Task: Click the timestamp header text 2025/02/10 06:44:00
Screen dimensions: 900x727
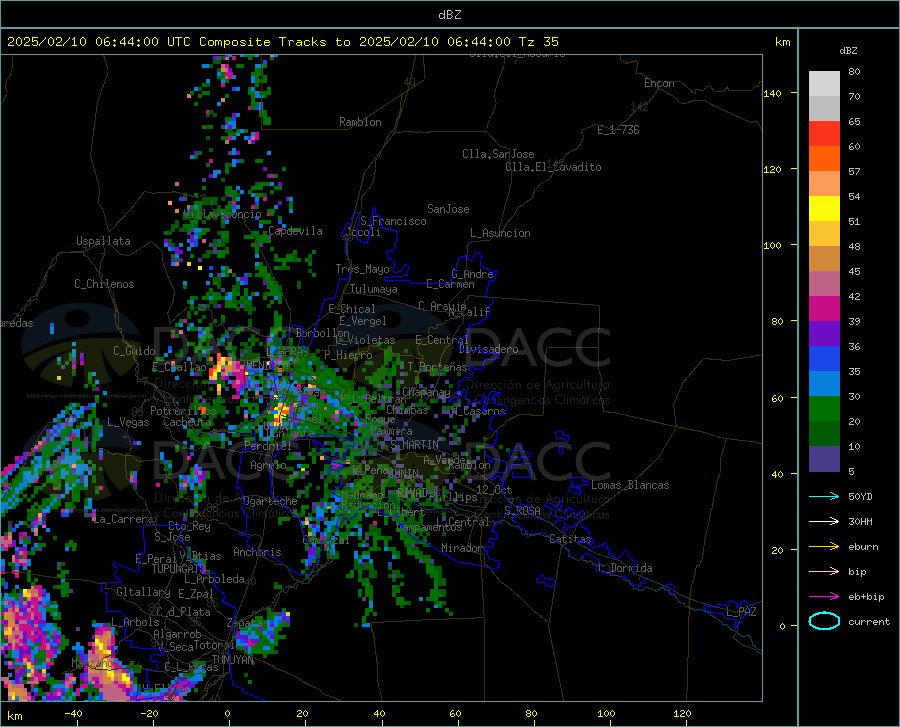Action: [x=83, y=42]
